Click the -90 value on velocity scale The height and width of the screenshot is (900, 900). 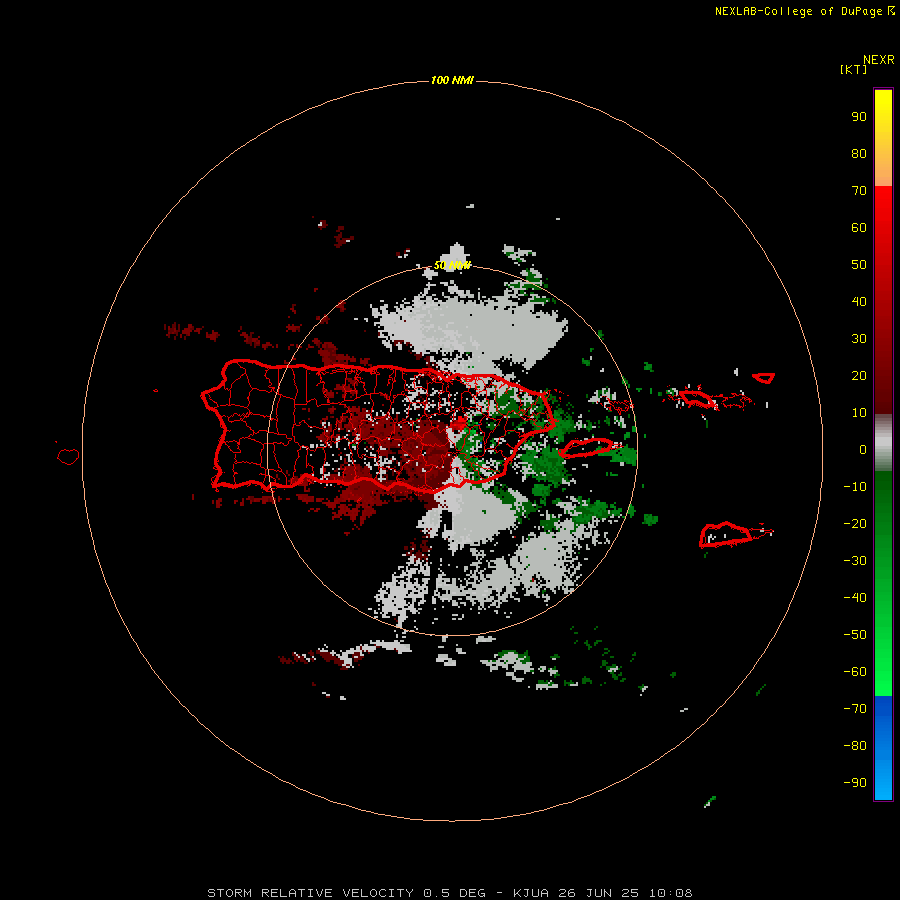pyautogui.click(x=855, y=783)
